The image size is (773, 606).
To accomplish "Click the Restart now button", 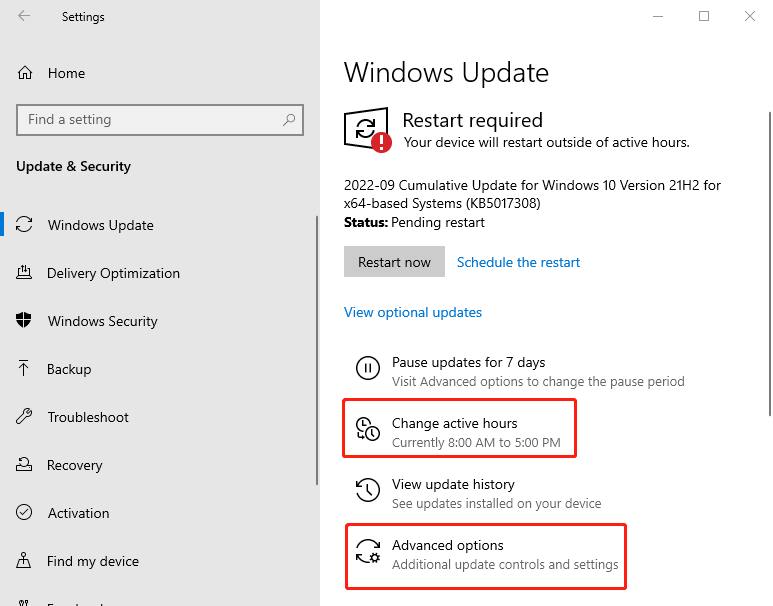I will click(394, 261).
